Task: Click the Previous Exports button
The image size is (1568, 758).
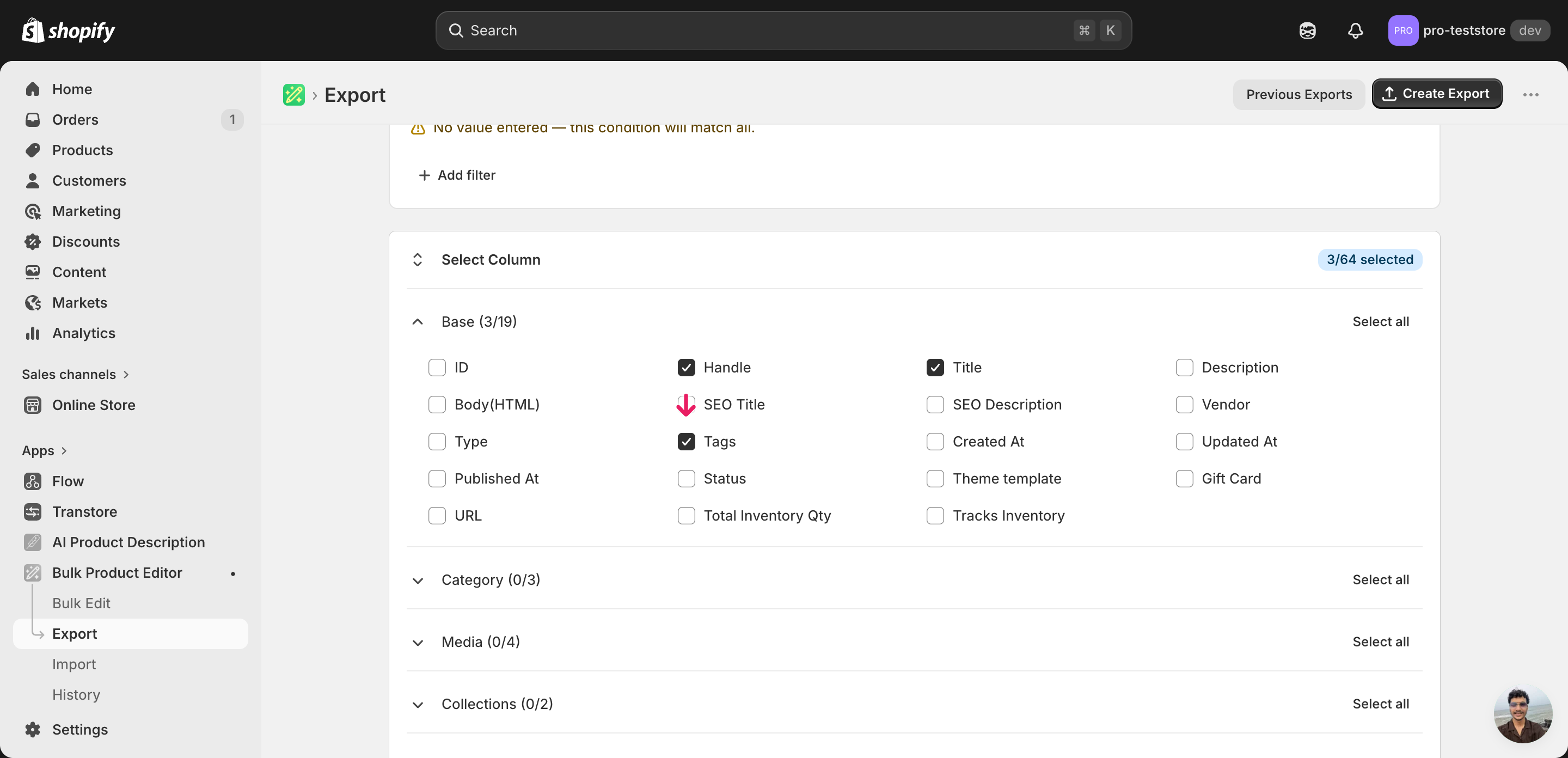Action: 1298,94
